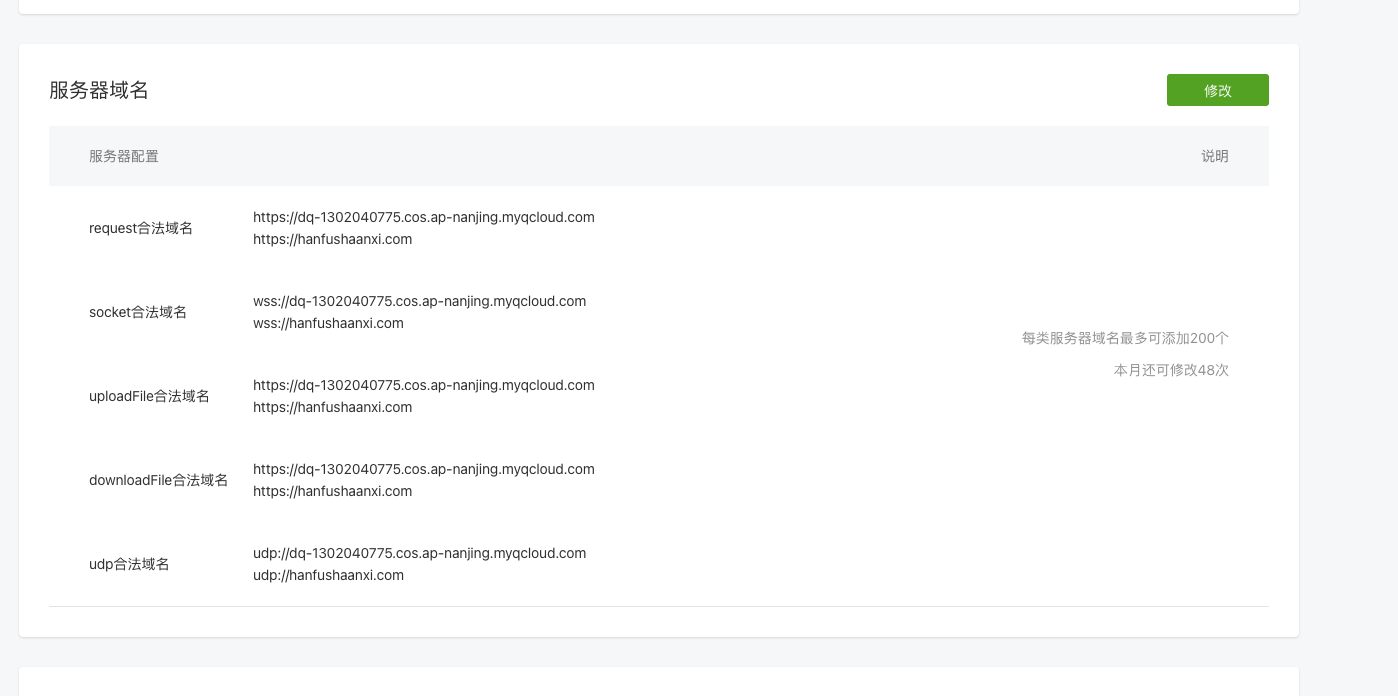The height and width of the screenshot is (696, 1398).
Task: Click the green 修改 button
Action: [1217, 90]
